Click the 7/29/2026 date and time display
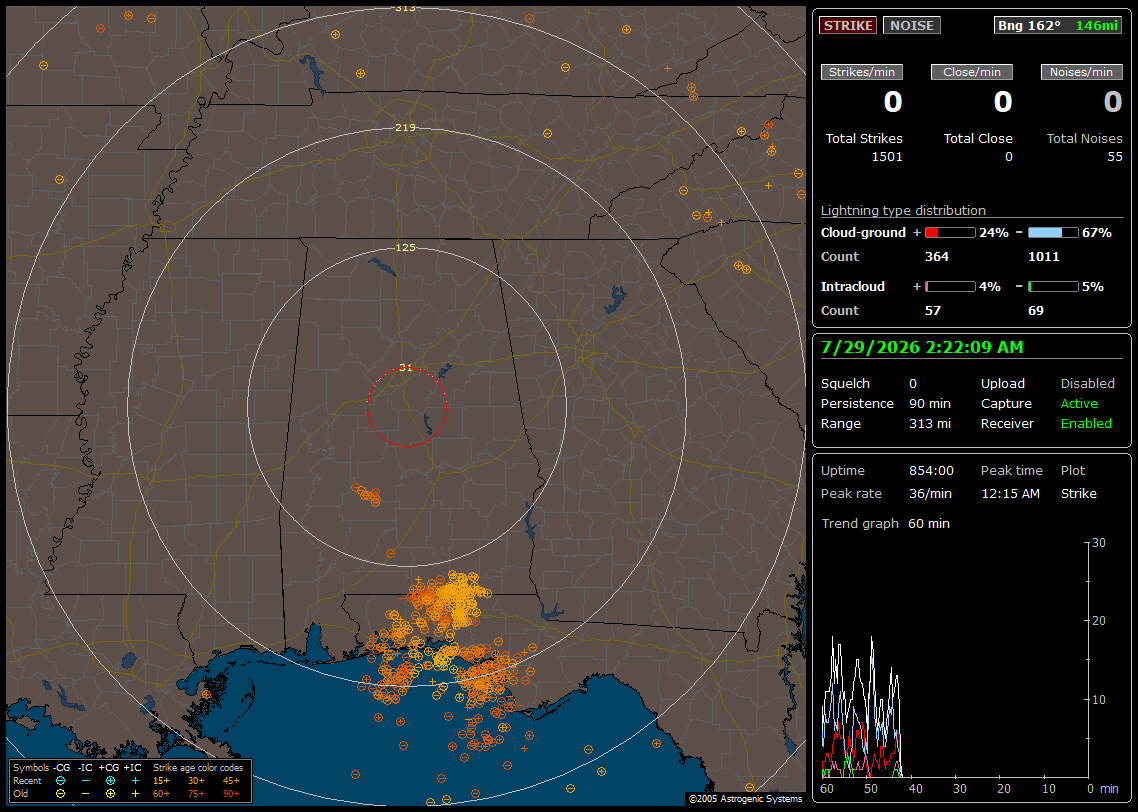 coord(922,348)
